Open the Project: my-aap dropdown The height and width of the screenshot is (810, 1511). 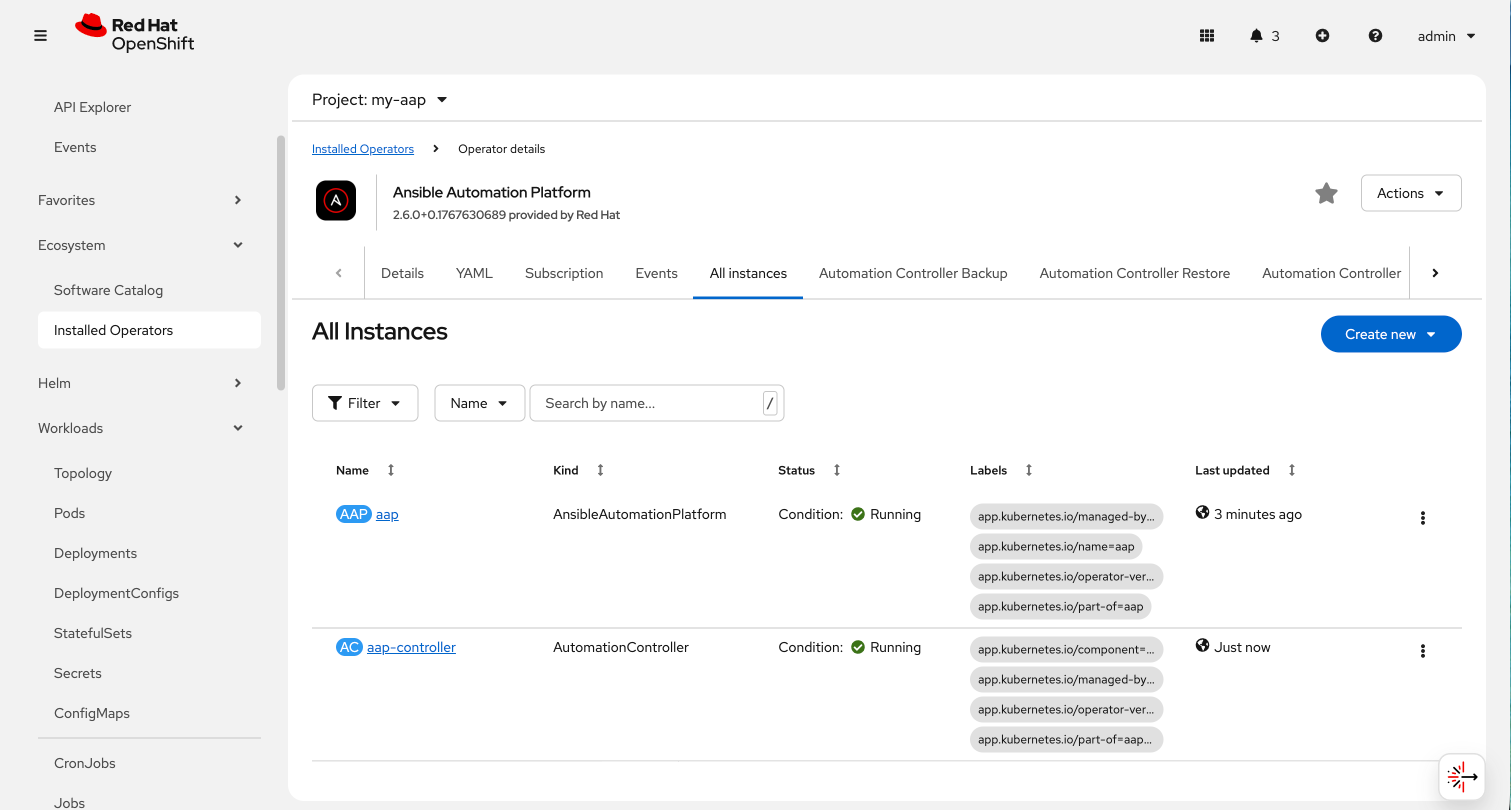(380, 100)
